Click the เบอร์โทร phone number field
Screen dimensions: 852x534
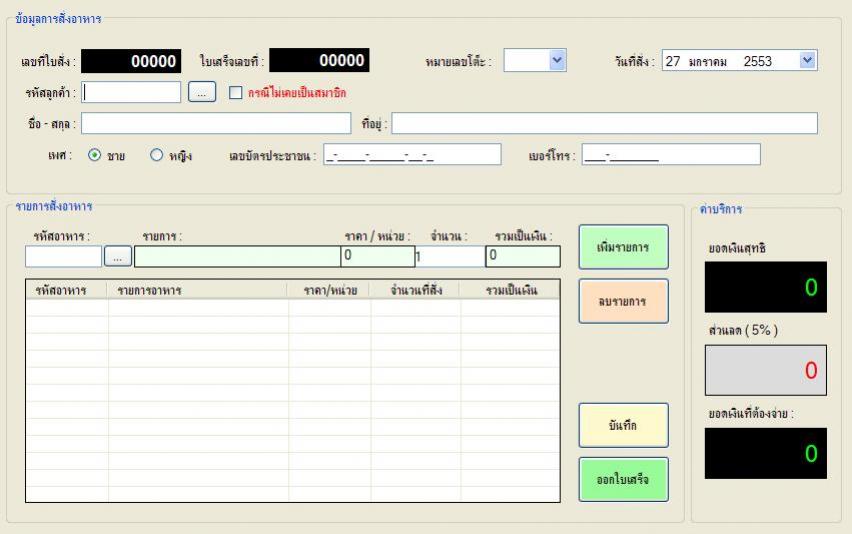[670, 155]
